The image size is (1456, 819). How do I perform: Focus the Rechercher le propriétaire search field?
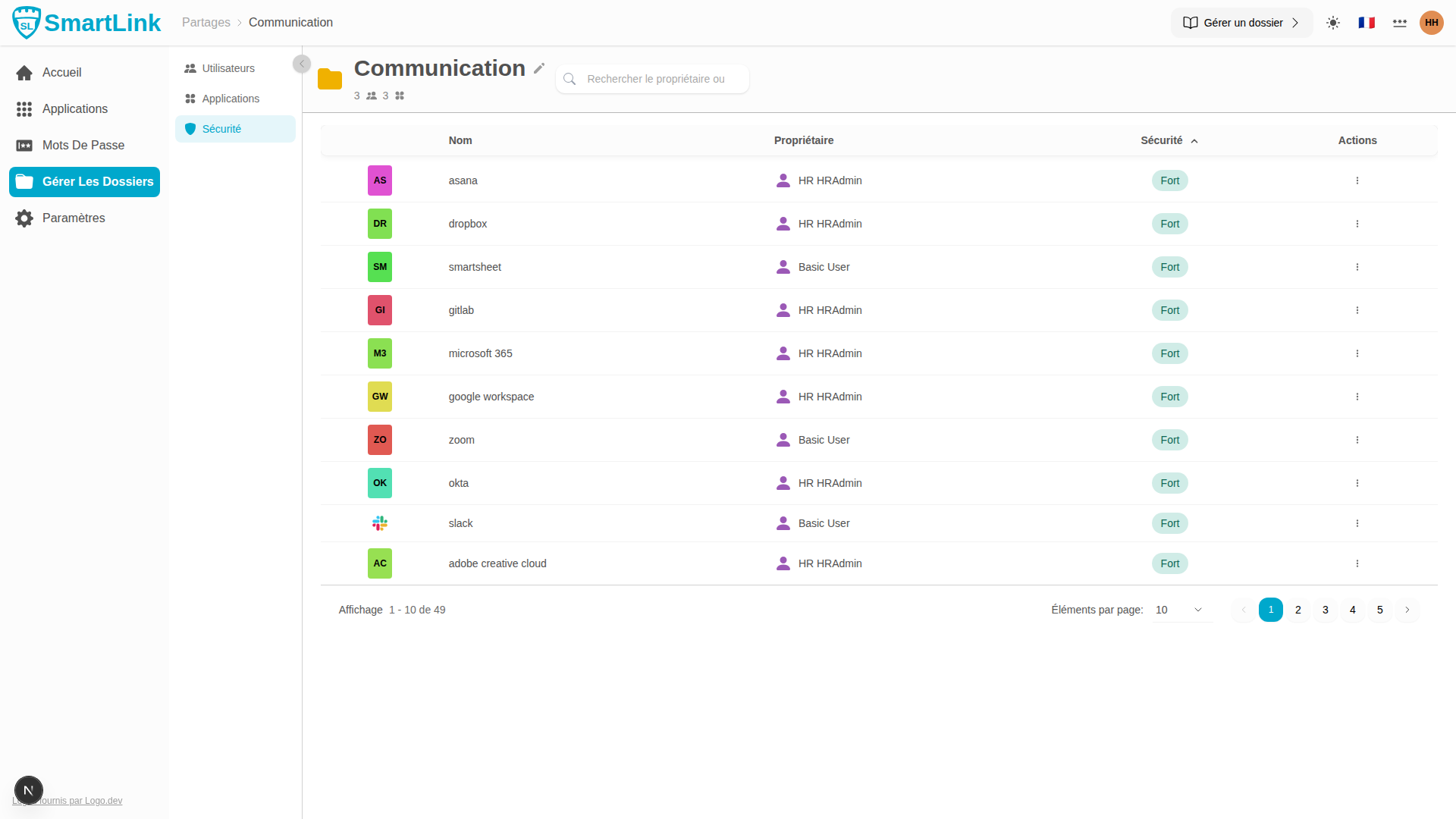(656, 79)
